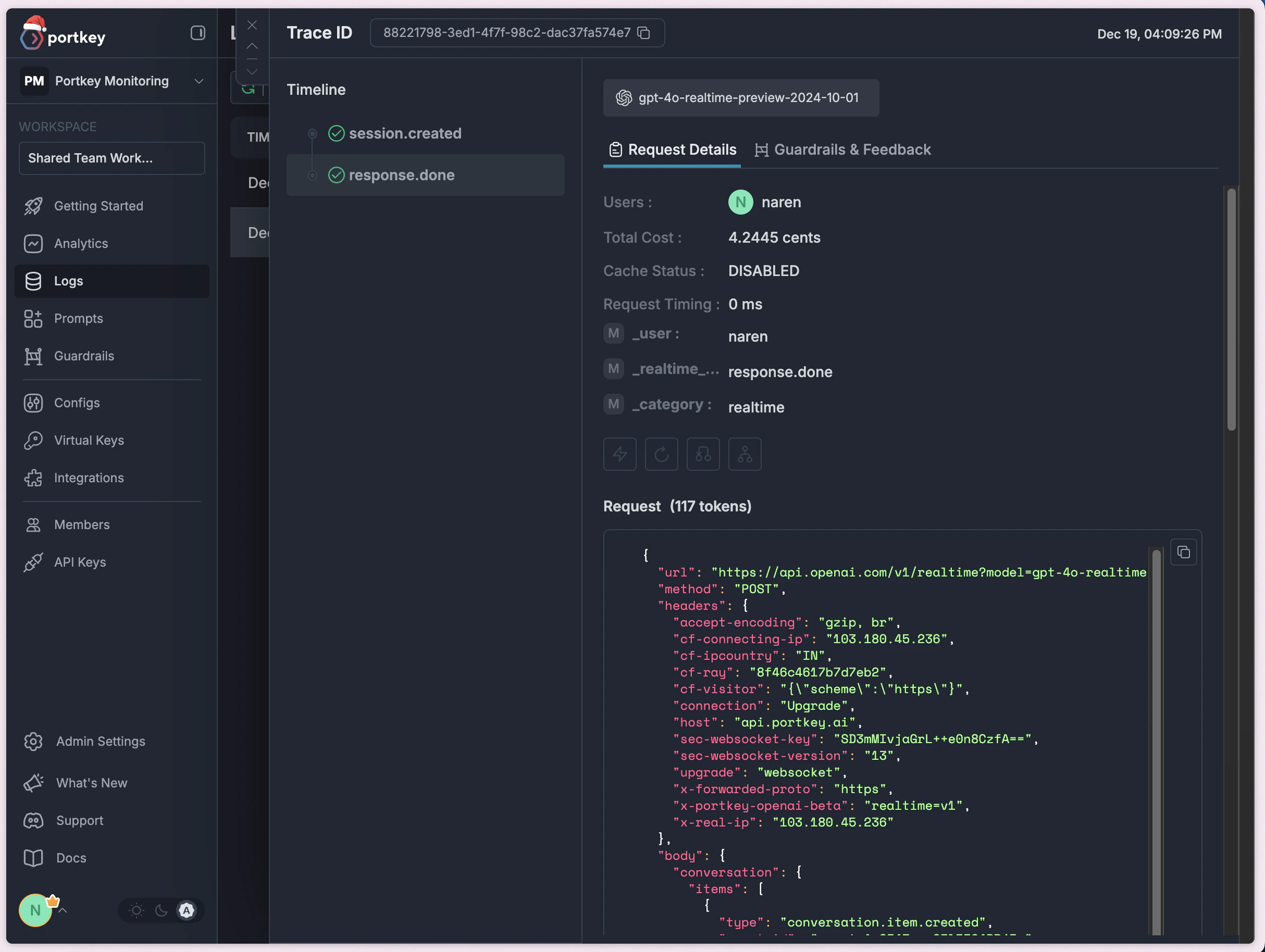Expand the Portkey Monitoring workspace dropdown
The height and width of the screenshot is (952, 1265).
pyautogui.click(x=199, y=81)
